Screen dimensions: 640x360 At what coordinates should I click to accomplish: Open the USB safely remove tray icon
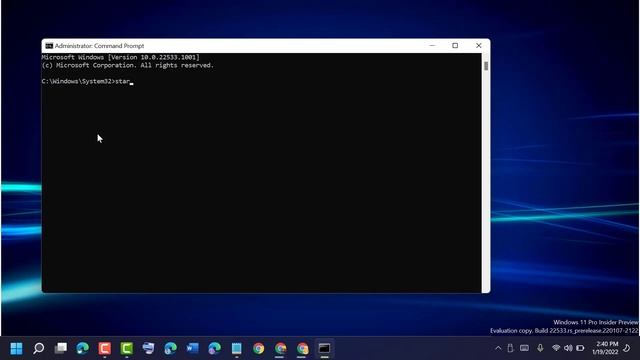(x=510, y=348)
